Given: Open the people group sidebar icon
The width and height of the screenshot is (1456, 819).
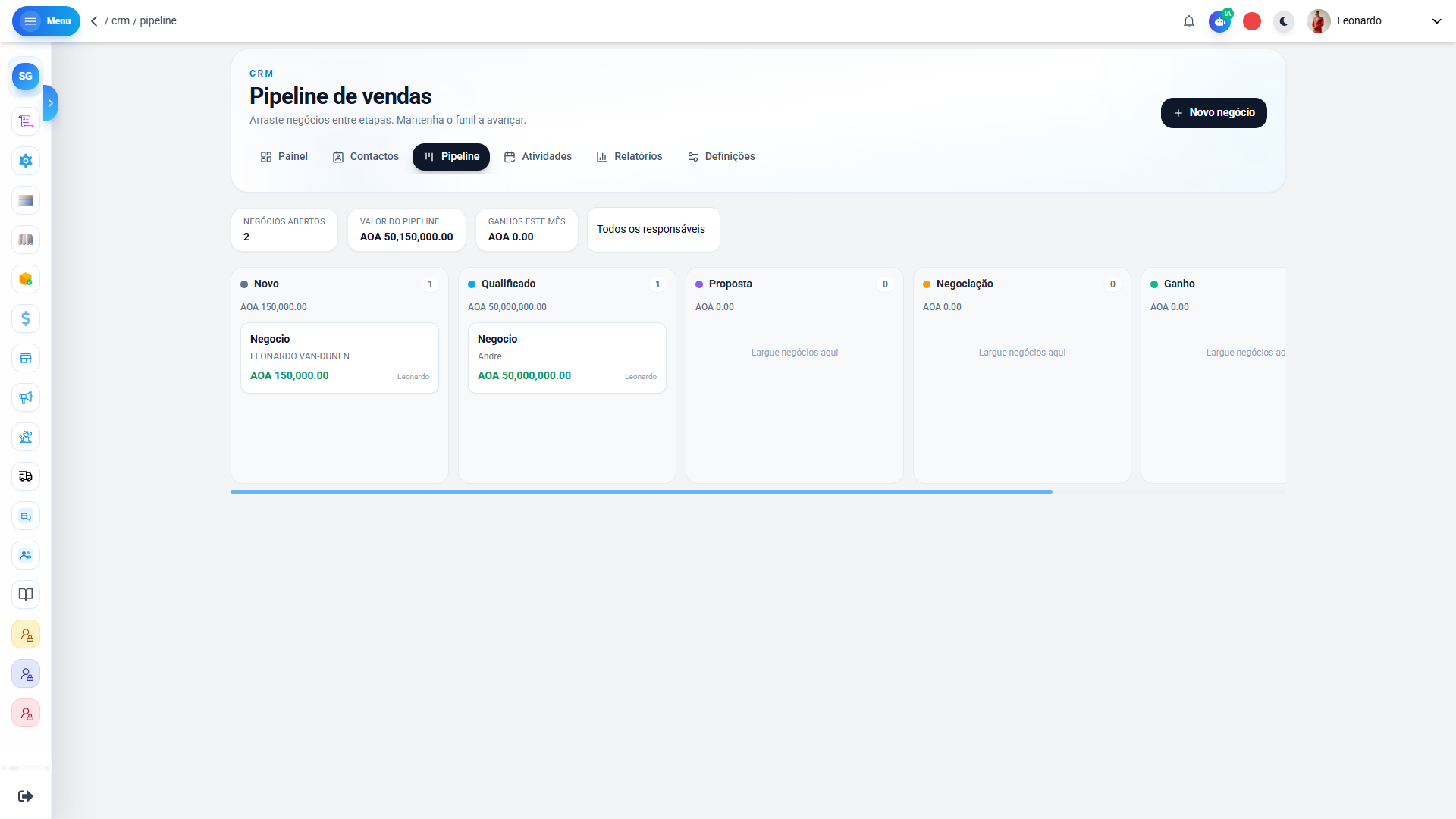Looking at the screenshot, I should (x=26, y=437).
